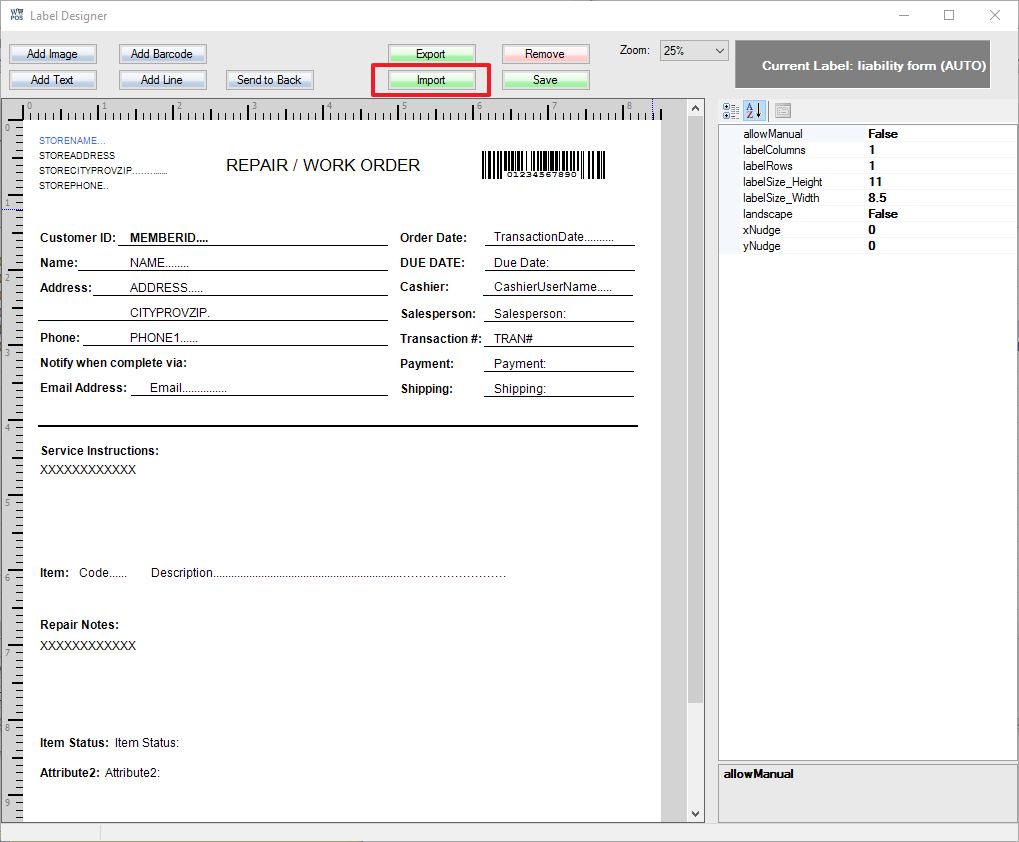
Task: Select the MEMBERID field on the label
Action: tap(169, 238)
